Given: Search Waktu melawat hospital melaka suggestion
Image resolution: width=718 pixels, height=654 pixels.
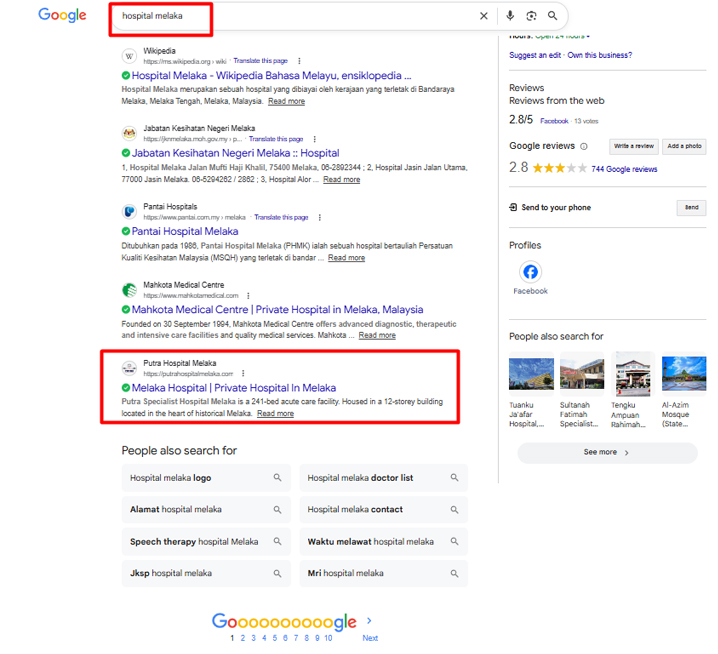Looking at the screenshot, I should pos(384,541).
